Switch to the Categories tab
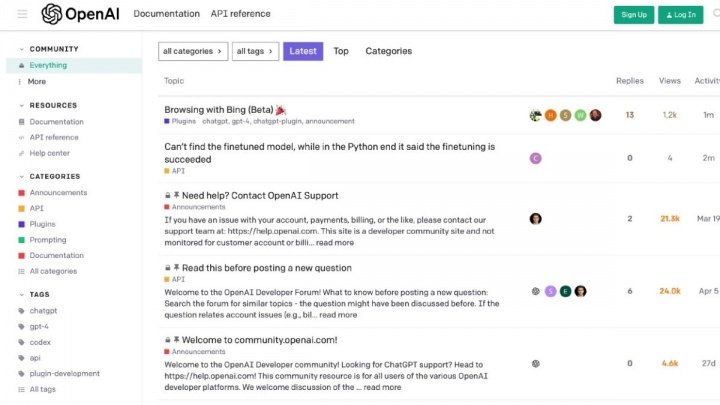 pyautogui.click(x=388, y=51)
